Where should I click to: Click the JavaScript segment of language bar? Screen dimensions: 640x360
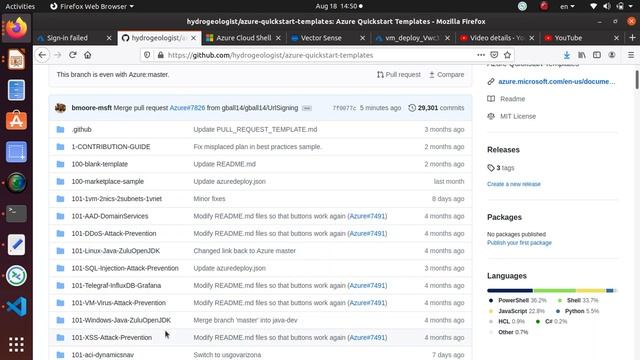point(590,291)
